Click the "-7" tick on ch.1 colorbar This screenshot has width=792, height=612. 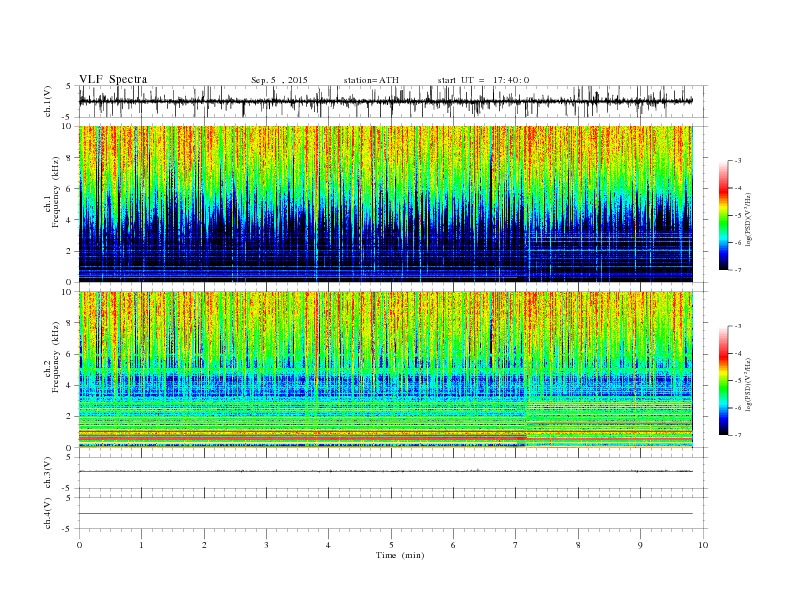click(x=738, y=270)
